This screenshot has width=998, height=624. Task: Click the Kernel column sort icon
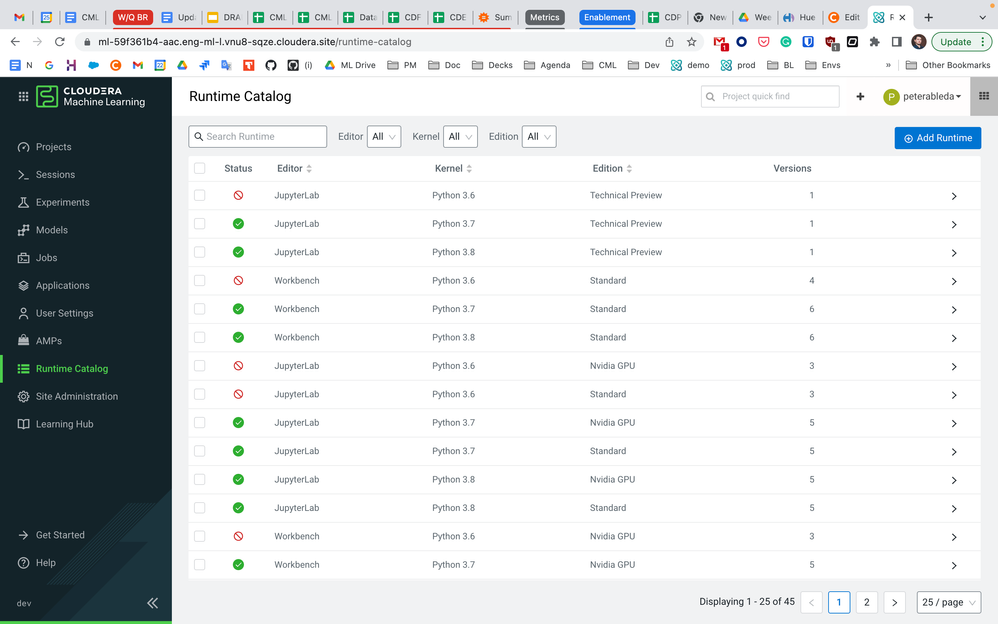tap(469, 169)
